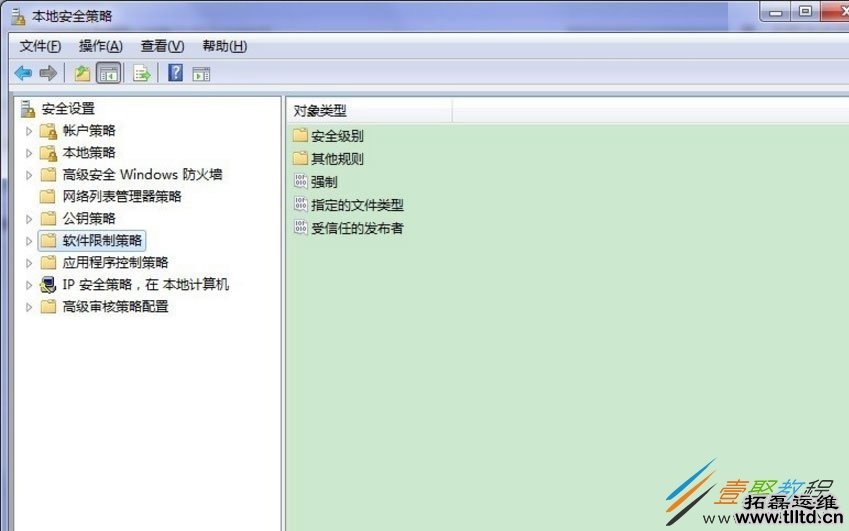This screenshot has width=849, height=531.
Task: Click the 公钥策略 folder icon
Action: point(48,219)
